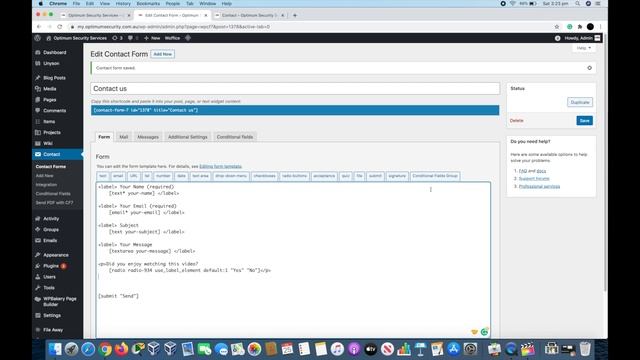Open Comments in the sidebar
The width and height of the screenshot is (640, 360).
(x=54, y=111)
